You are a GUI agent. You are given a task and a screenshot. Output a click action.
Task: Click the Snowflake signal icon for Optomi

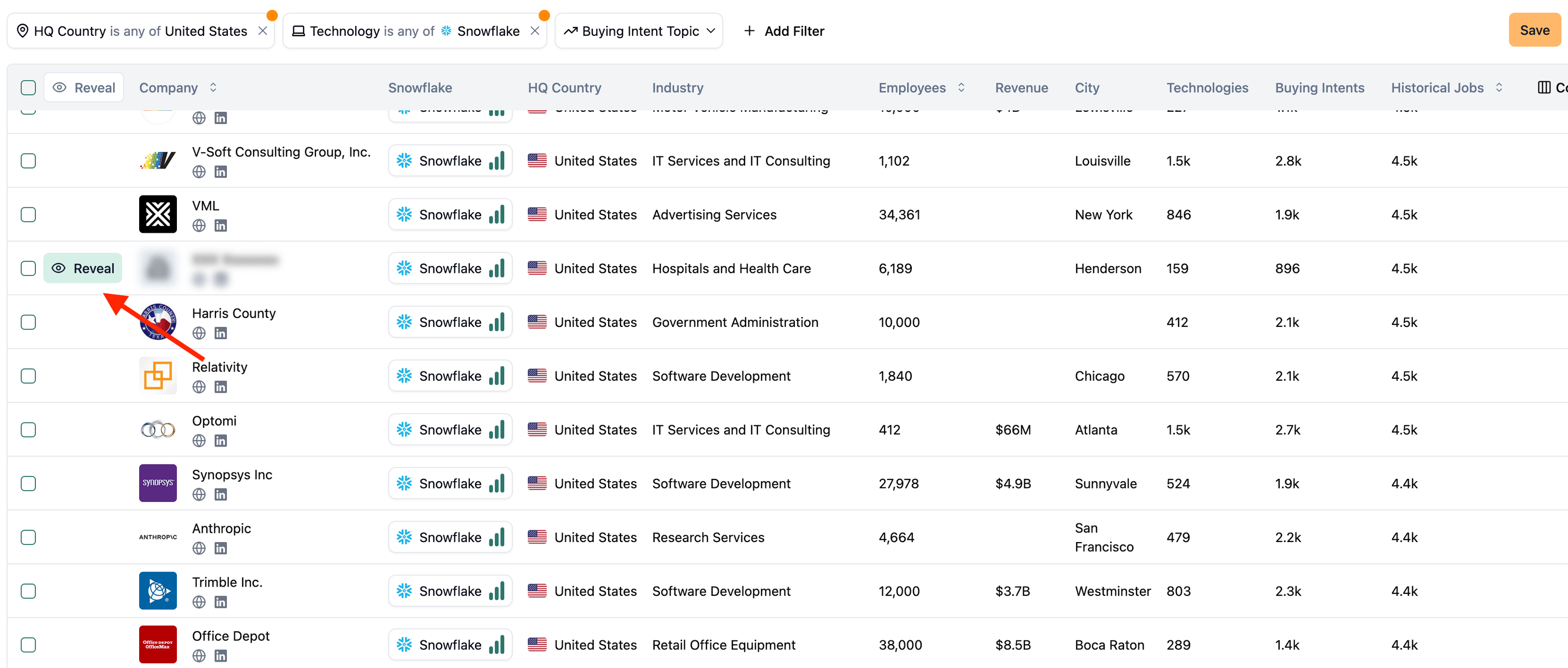(x=497, y=429)
